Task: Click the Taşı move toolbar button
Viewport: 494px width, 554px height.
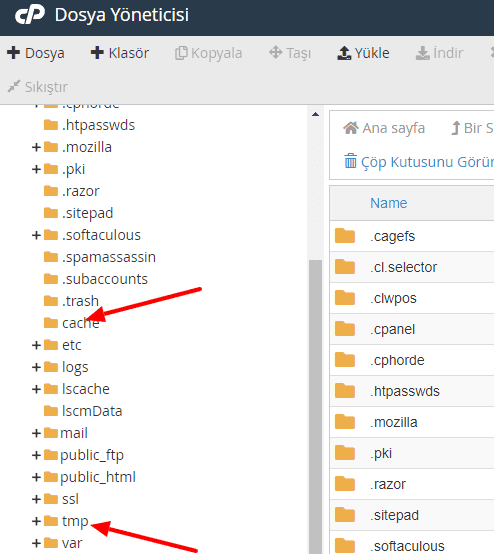Action: tap(290, 53)
